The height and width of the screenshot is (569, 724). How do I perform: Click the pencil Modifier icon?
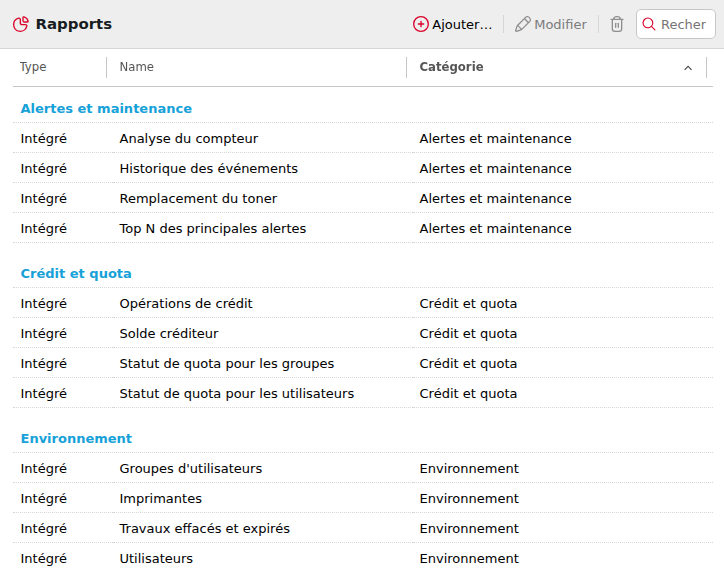523,24
